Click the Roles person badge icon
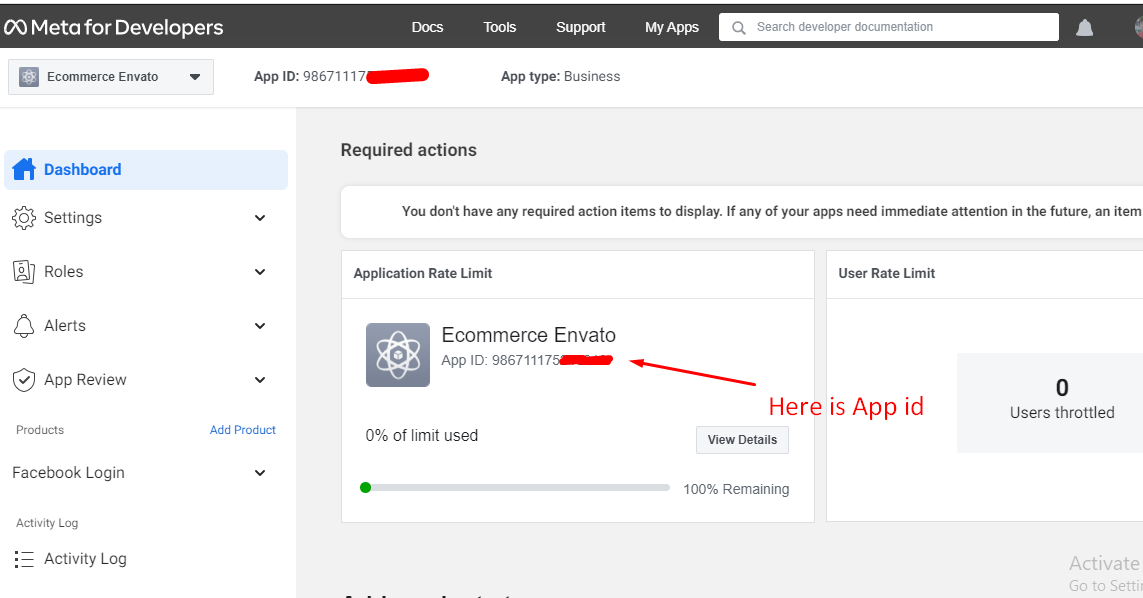This screenshot has width=1143, height=598. click(x=24, y=272)
